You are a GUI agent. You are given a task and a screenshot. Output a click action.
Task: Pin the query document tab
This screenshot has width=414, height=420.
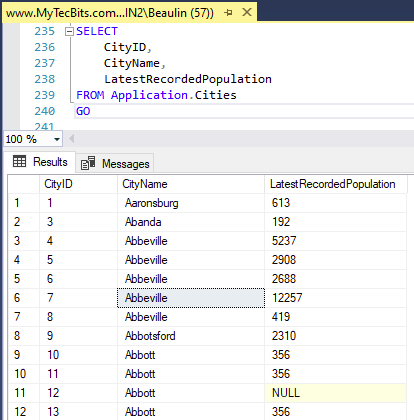(x=228, y=13)
